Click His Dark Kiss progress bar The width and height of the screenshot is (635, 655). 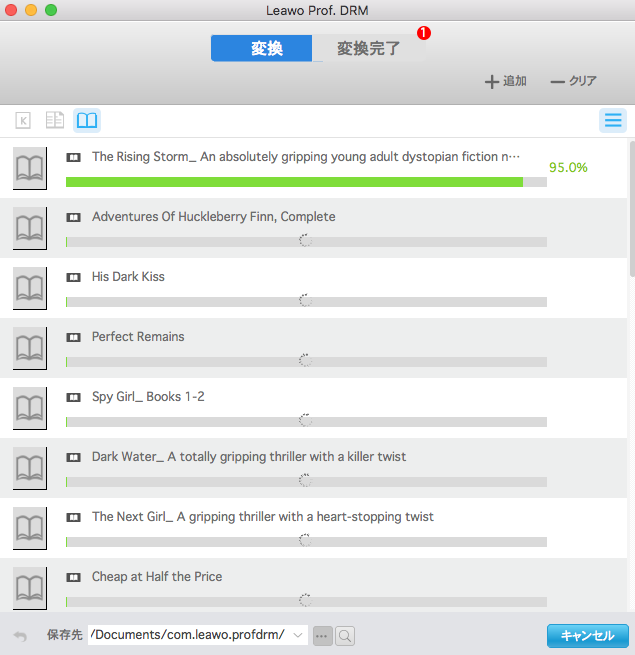306,302
